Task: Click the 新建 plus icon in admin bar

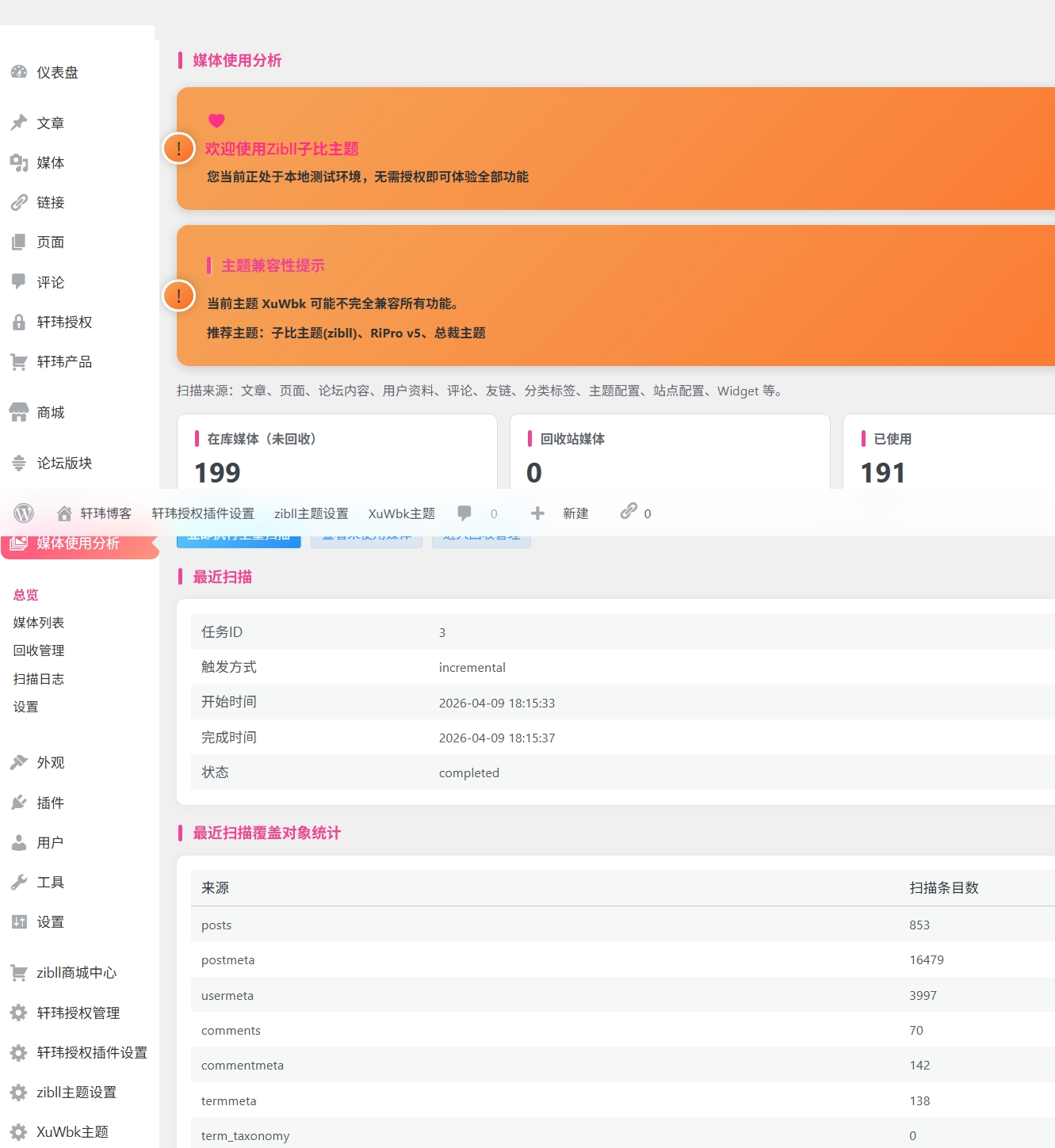Action: point(538,513)
